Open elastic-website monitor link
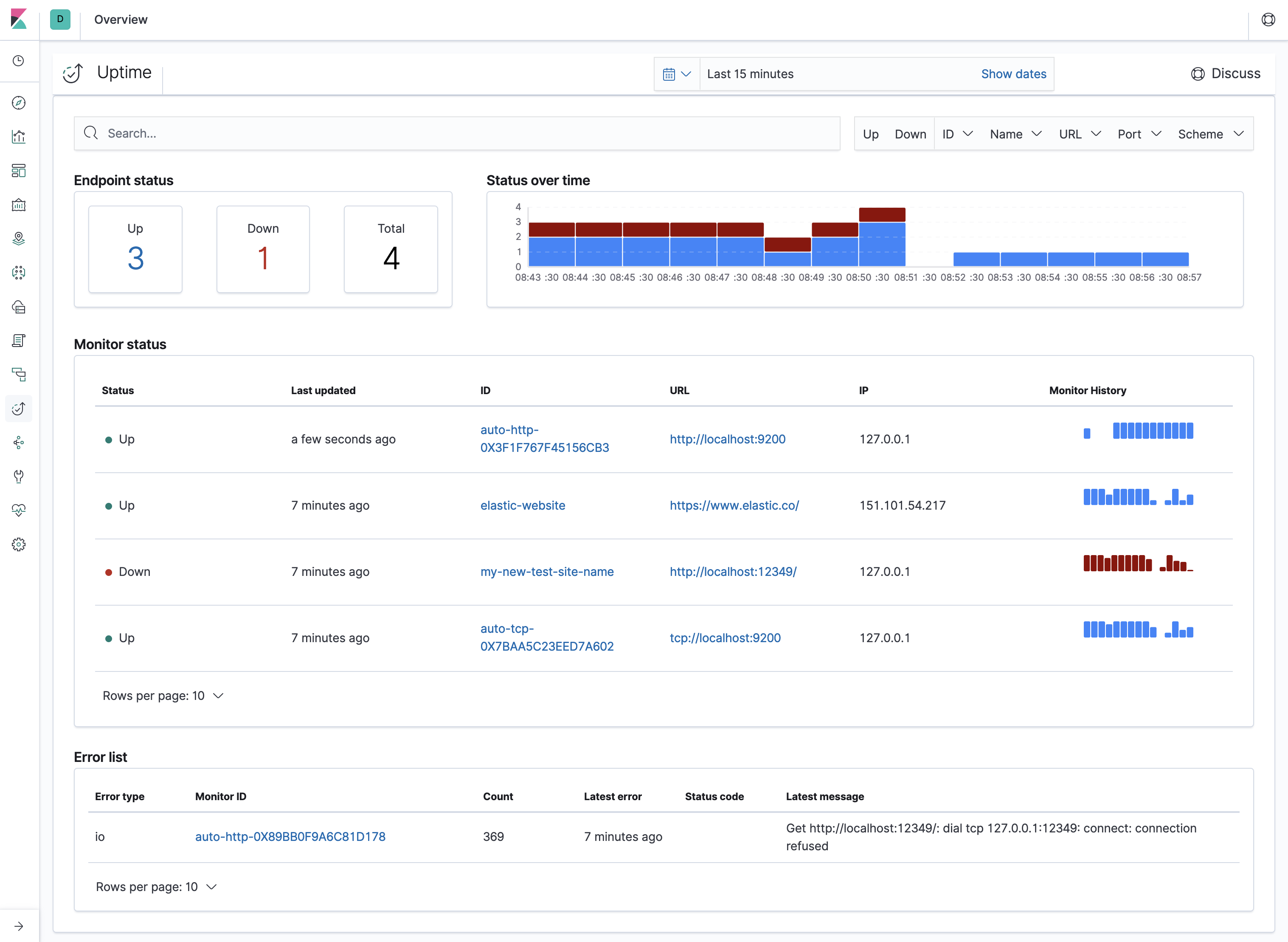The image size is (1288, 942). coord(523,505)
